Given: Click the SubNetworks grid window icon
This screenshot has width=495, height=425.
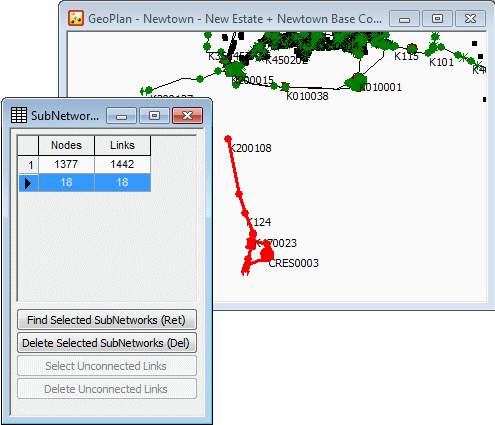Looking at the screenshot, I should 19,115.
